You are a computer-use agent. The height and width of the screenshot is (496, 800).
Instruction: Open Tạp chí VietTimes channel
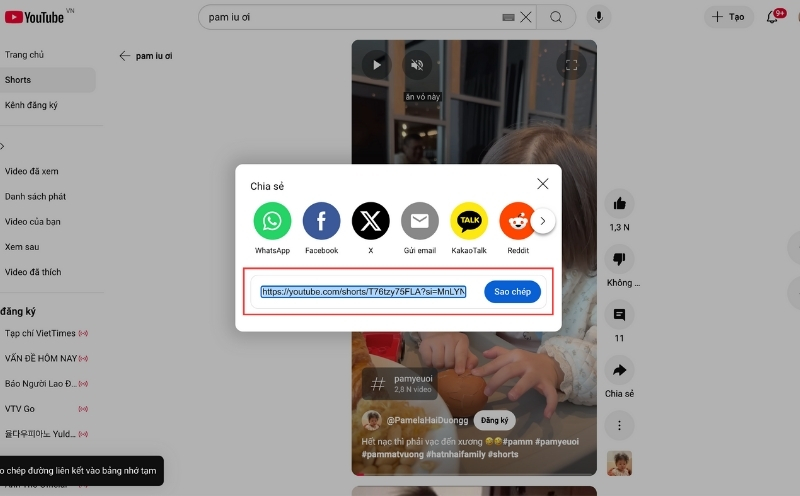pos(40,333)
